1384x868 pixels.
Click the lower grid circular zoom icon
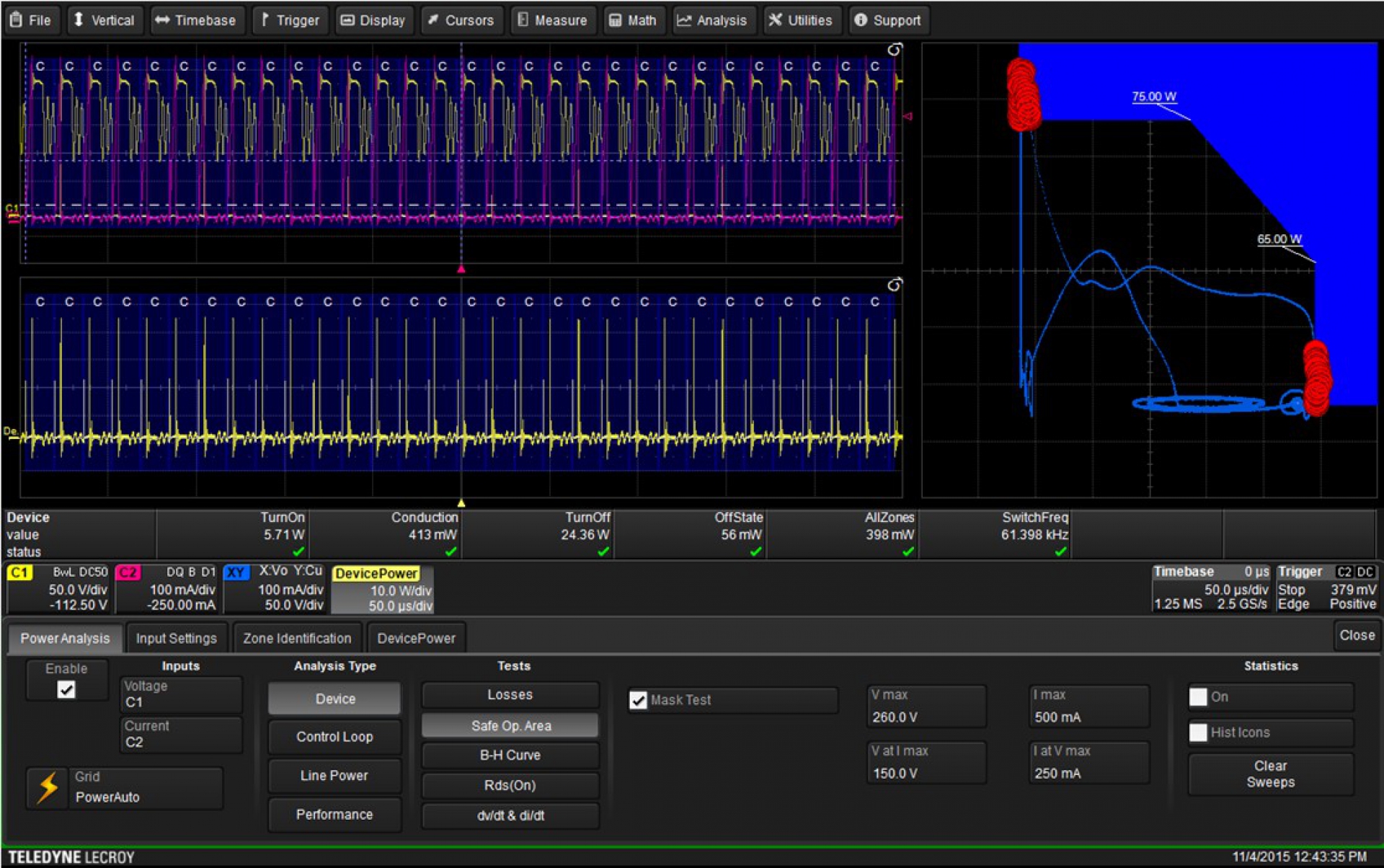click(x=894, y=285)
